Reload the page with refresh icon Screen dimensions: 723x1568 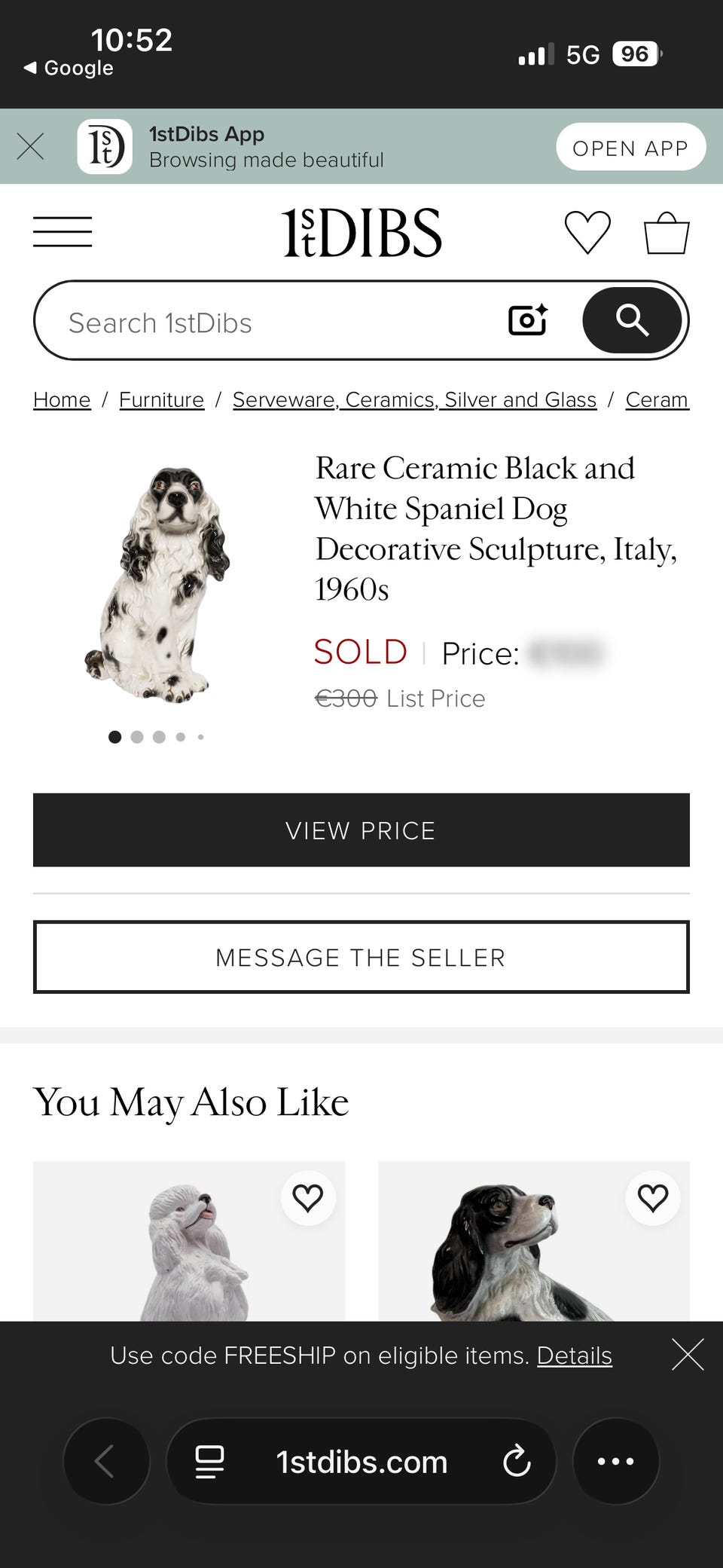point(517,1461)
